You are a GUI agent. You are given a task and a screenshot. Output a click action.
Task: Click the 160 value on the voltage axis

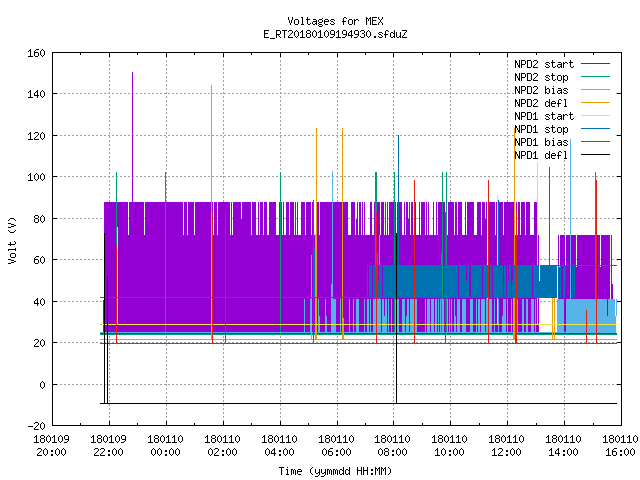(x=36, y=53)
